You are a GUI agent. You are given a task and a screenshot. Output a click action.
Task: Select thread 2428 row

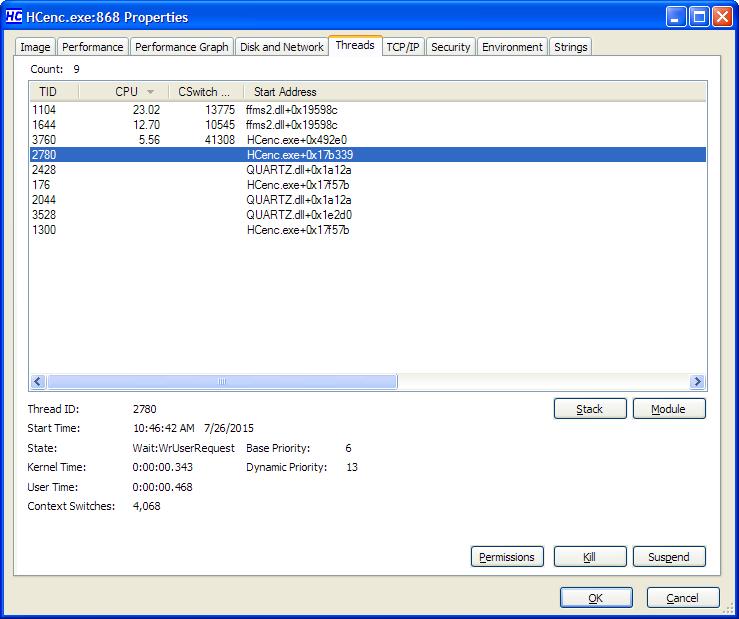(x=368, y=170)
